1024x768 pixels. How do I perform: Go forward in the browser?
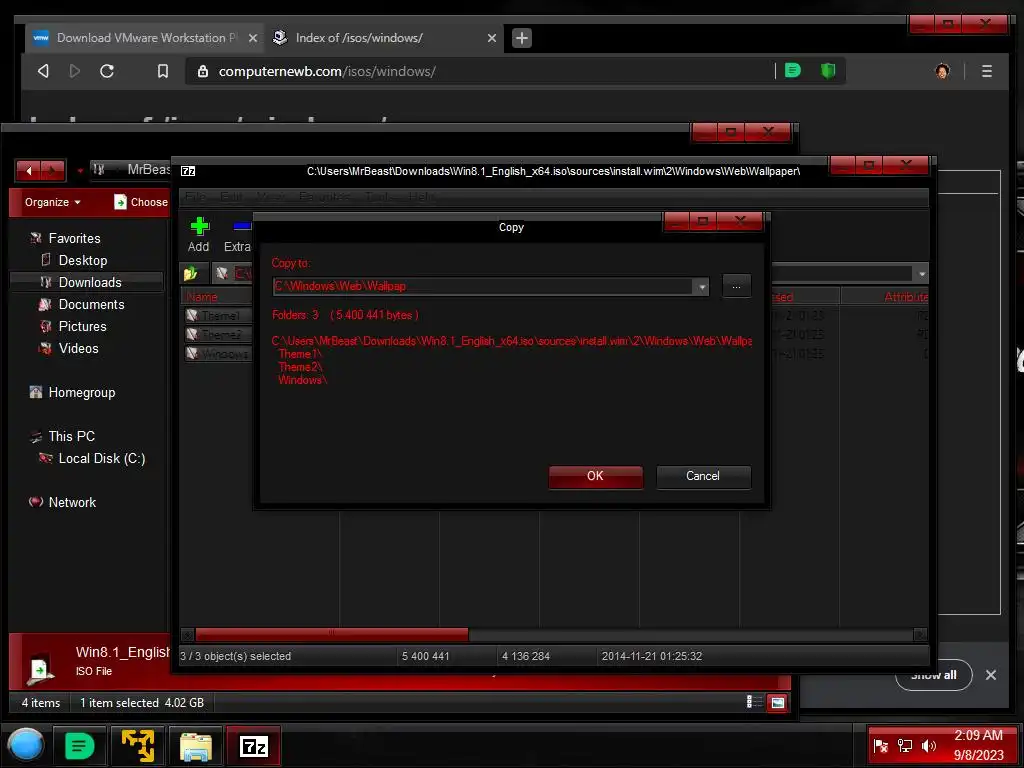[x=74, y=71]
